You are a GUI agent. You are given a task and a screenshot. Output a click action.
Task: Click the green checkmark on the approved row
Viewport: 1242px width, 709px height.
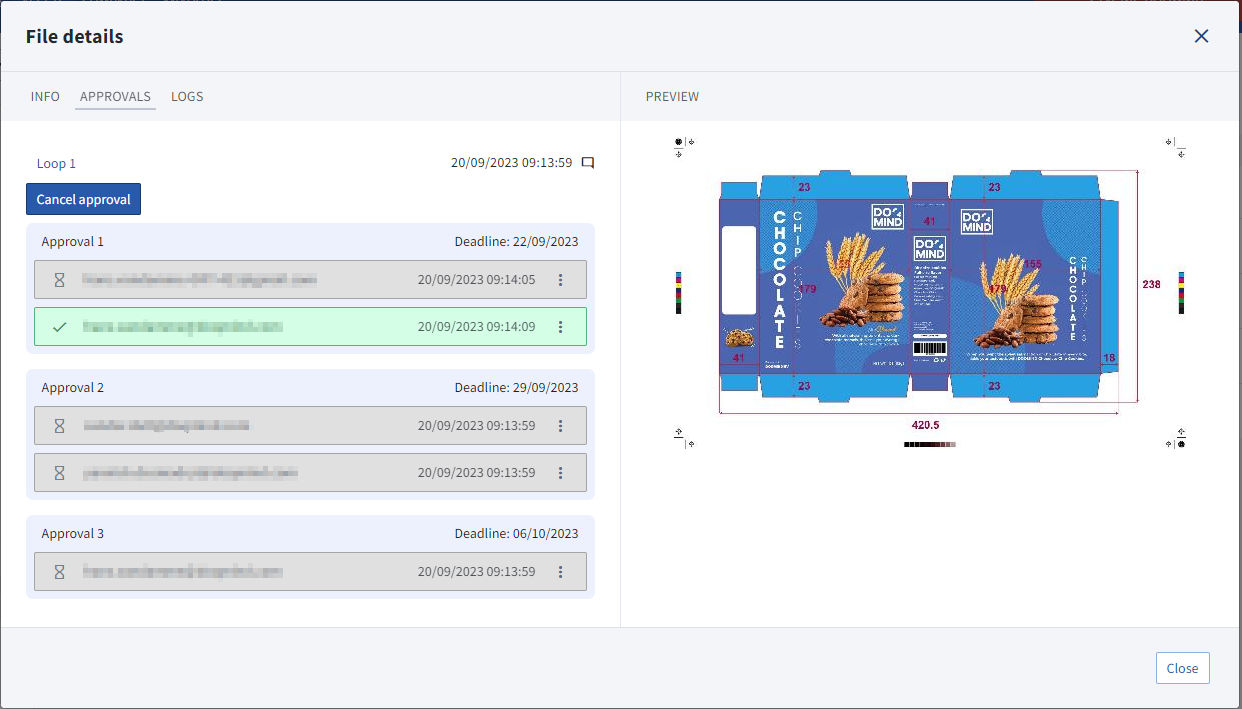(59, 326)
